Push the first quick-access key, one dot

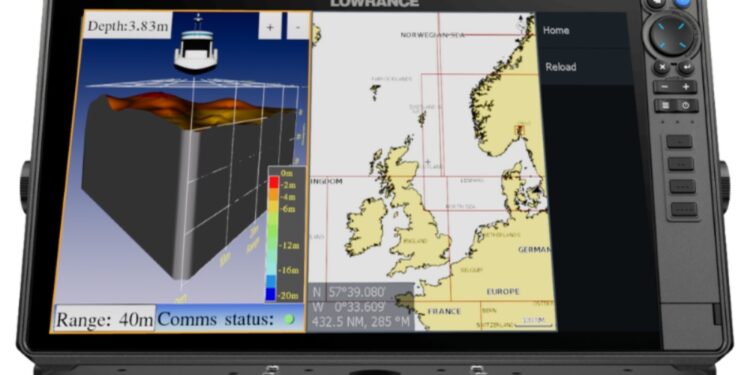[x=679, y=142]
